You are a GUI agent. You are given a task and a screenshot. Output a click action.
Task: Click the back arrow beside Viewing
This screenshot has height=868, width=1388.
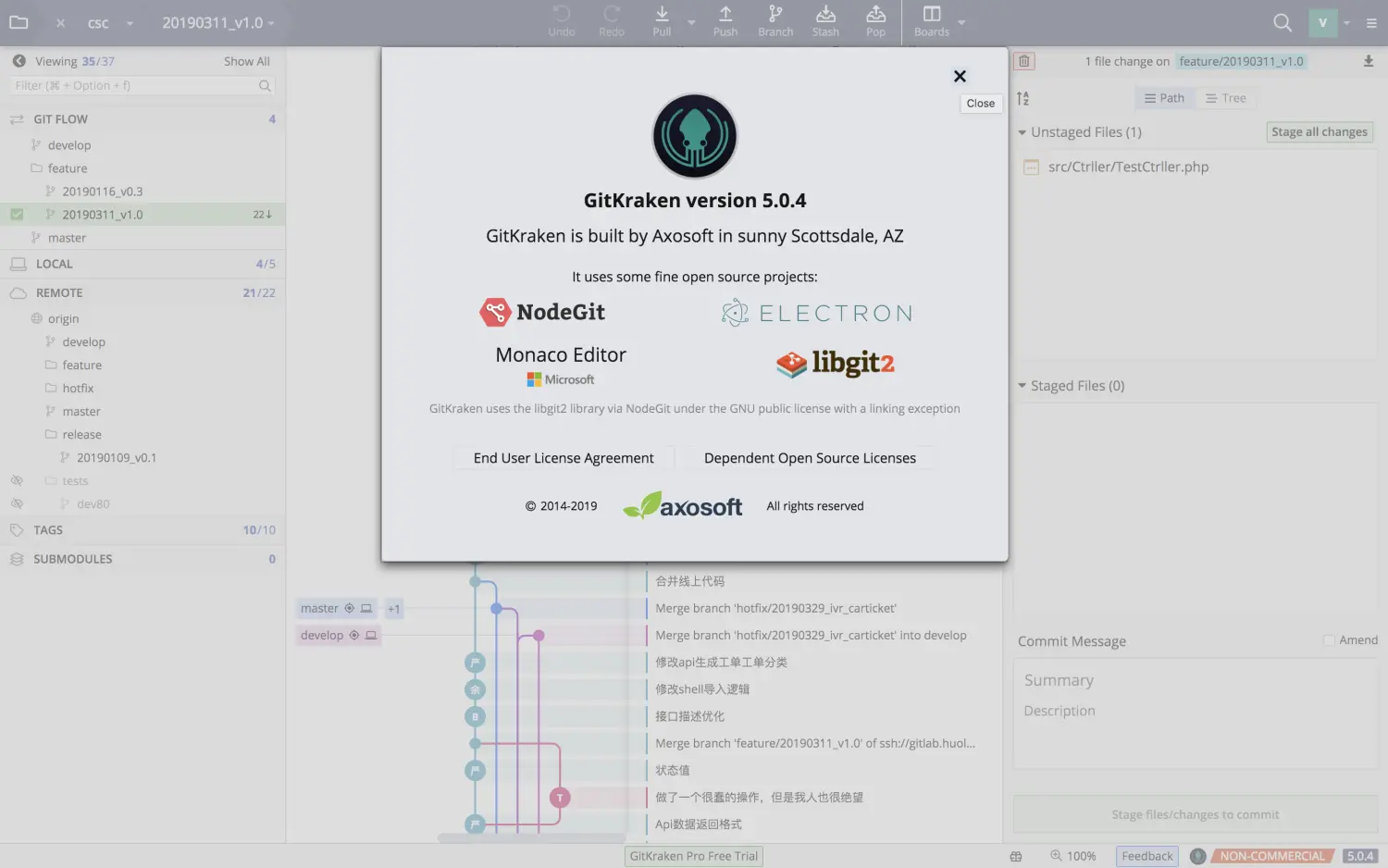[x=19, y=61]
